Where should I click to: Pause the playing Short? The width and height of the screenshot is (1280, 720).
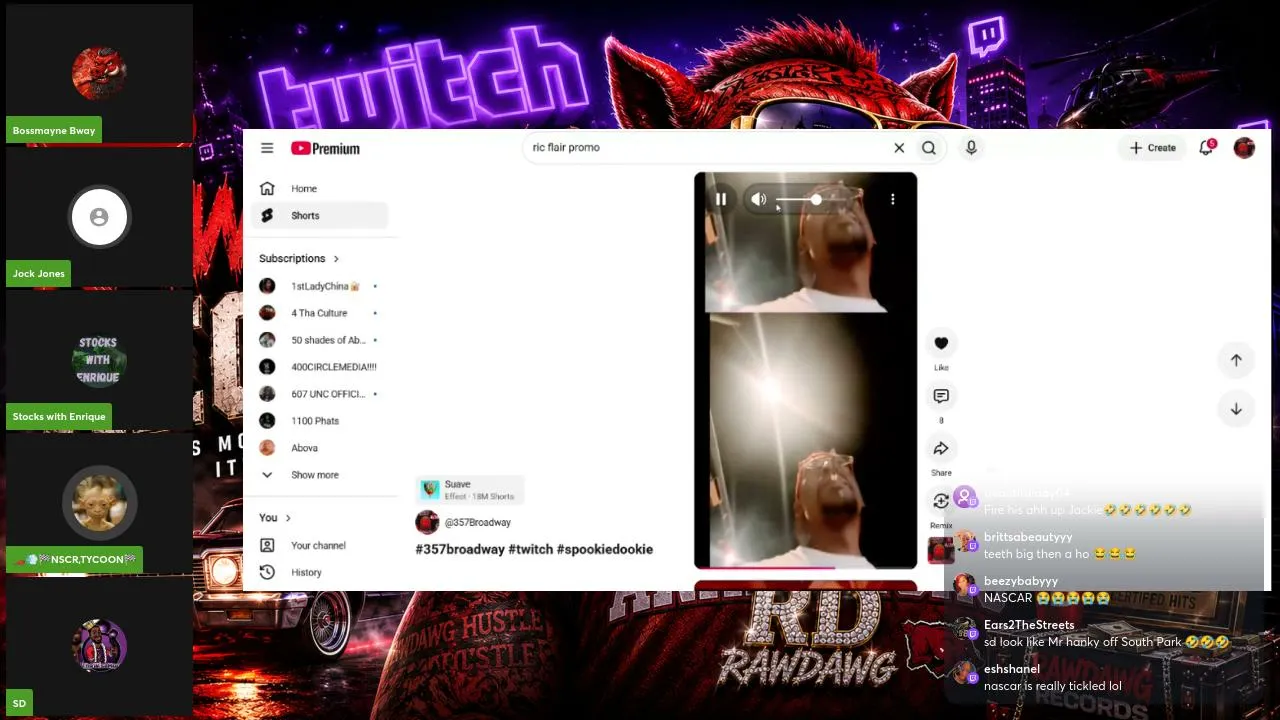721,200
